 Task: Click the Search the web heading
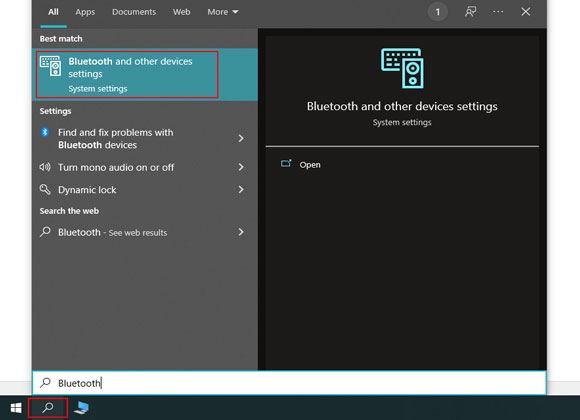click(x=69, y=211)
